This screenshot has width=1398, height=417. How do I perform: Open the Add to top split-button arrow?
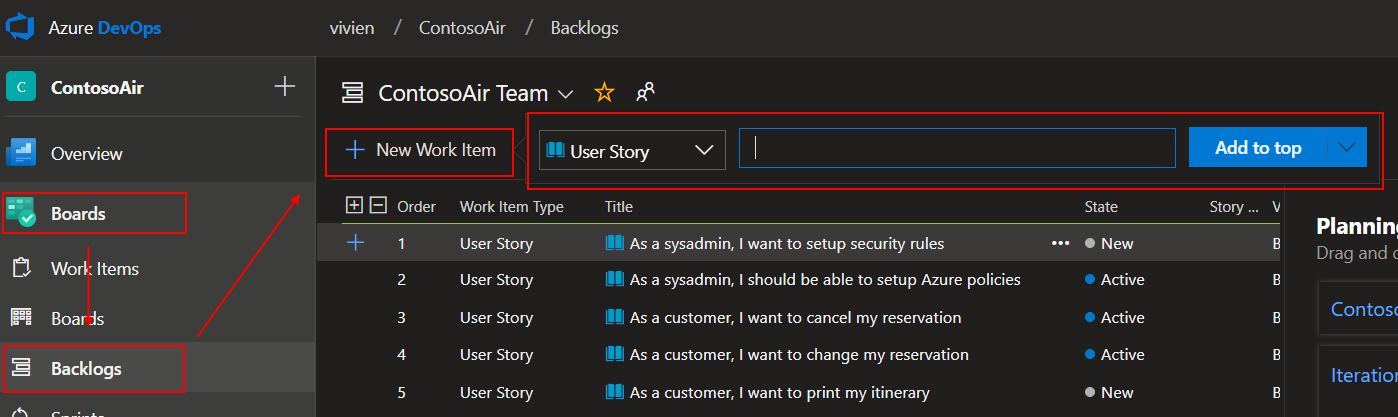(x=1347, y=148)
